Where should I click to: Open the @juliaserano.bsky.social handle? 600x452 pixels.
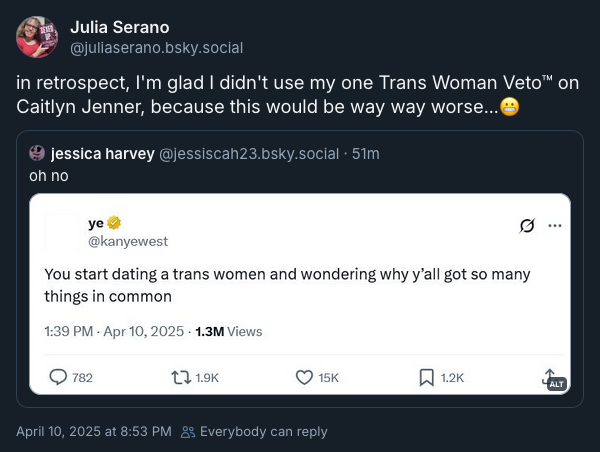[157, 48]
